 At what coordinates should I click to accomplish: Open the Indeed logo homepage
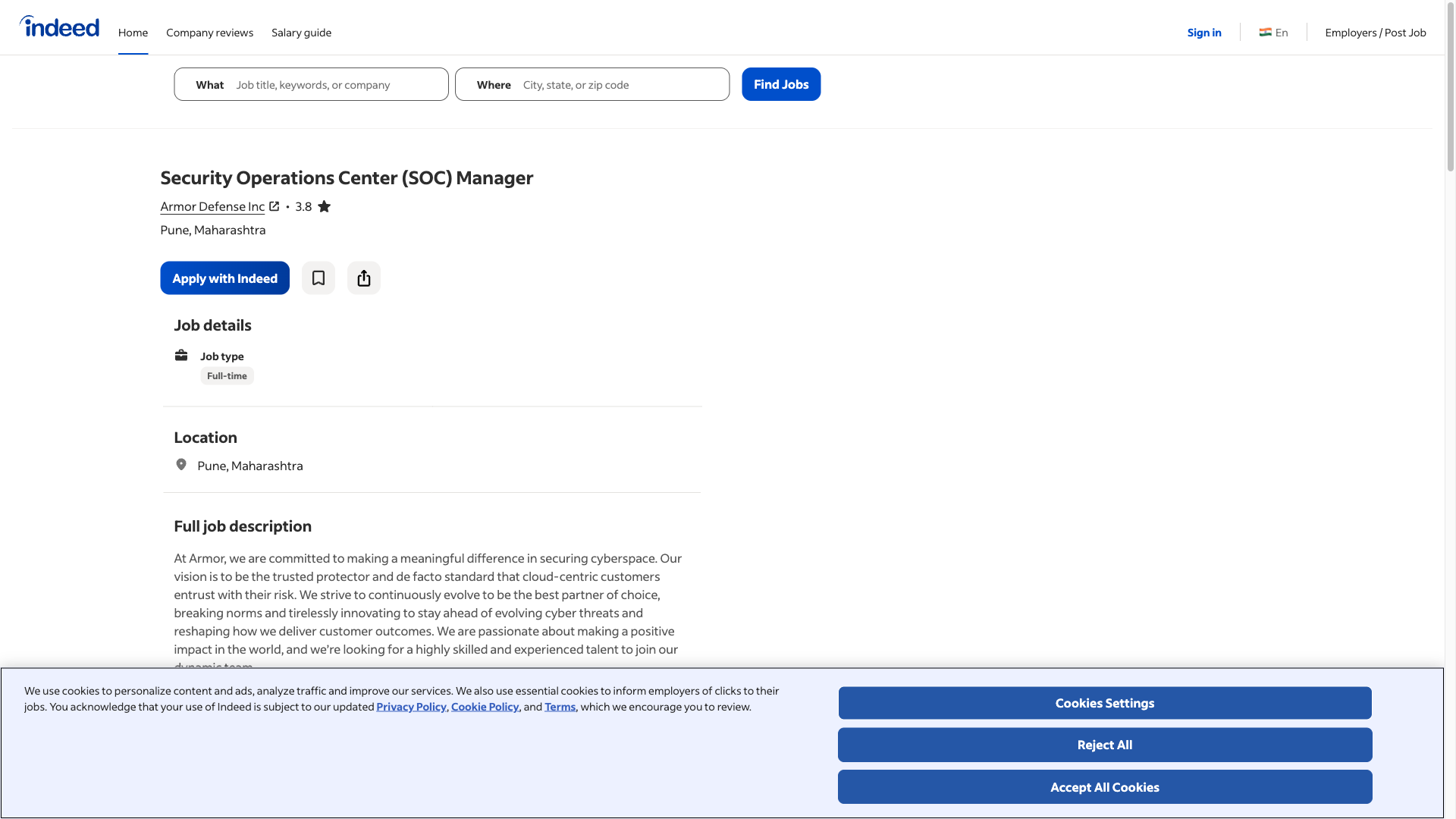pyautogui.click(x=59, y=27)
